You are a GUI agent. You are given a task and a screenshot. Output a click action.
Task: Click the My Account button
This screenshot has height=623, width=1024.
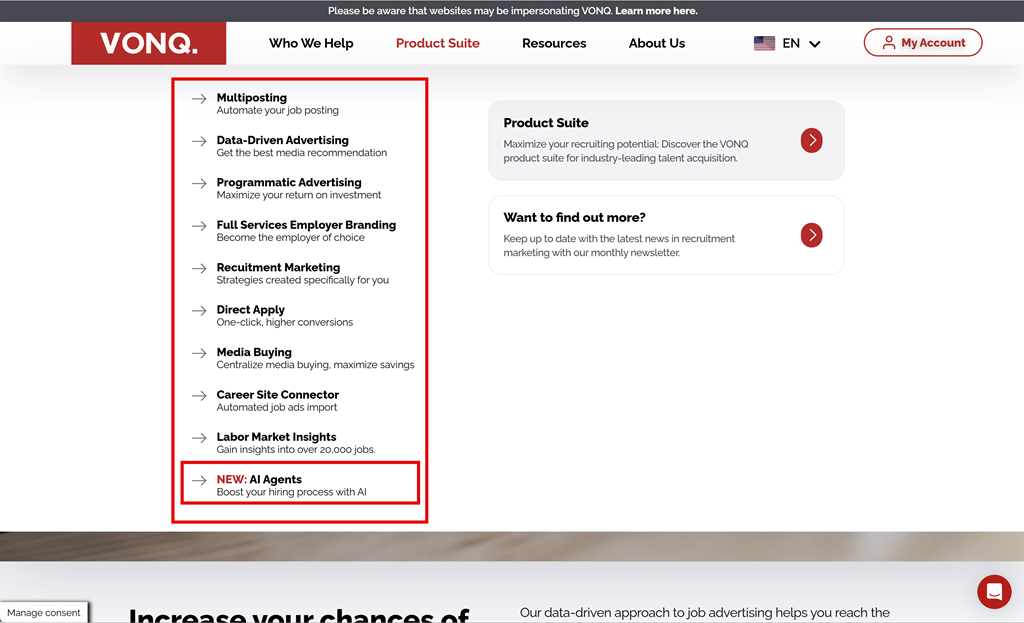[923, 42]
